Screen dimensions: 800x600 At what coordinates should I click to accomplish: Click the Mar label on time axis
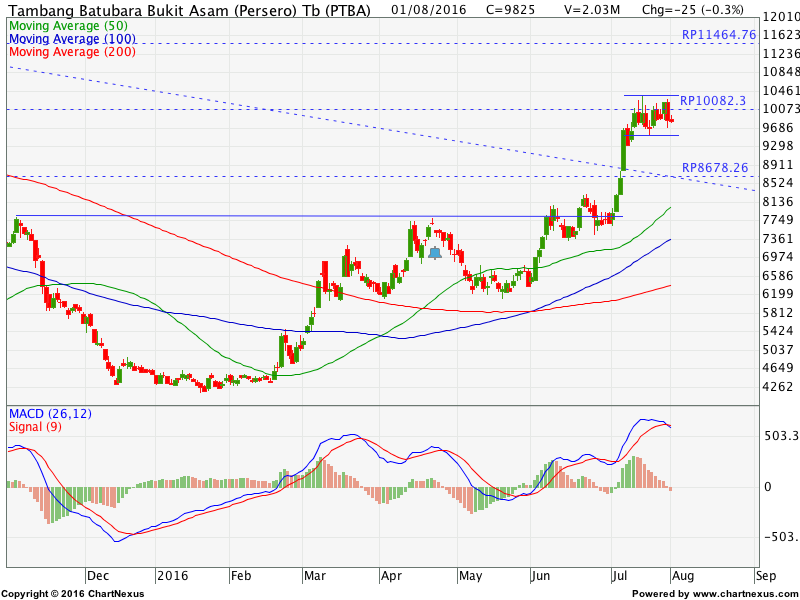pyautogui.click(x=315, y=576)
